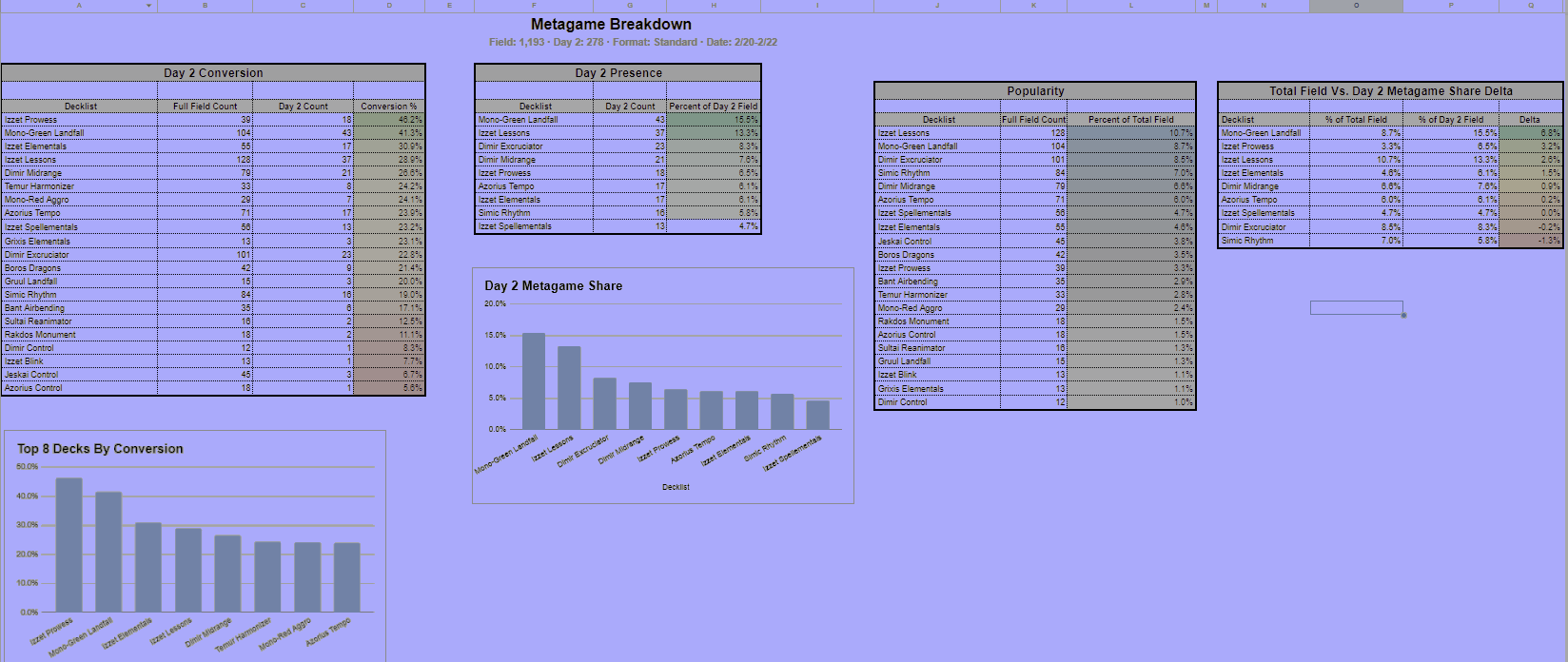Select Izzet Lessons bar in Day 2 Metagame Share chart
The width and height of the screenshot is (1568, 662).
(x=569, y=387)
